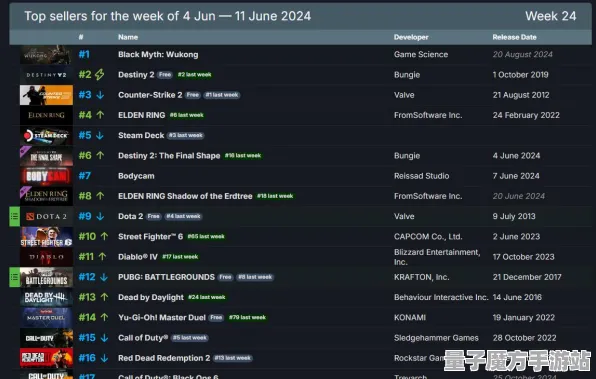Click the Free tag next to Dota 2
This screenshot has height=379, width=596.
[x=154, y=216]
